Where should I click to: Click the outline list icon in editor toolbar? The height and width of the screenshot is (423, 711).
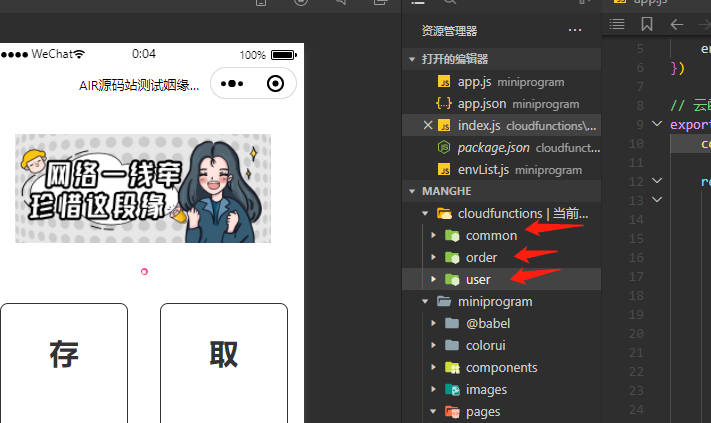point(617,24)
